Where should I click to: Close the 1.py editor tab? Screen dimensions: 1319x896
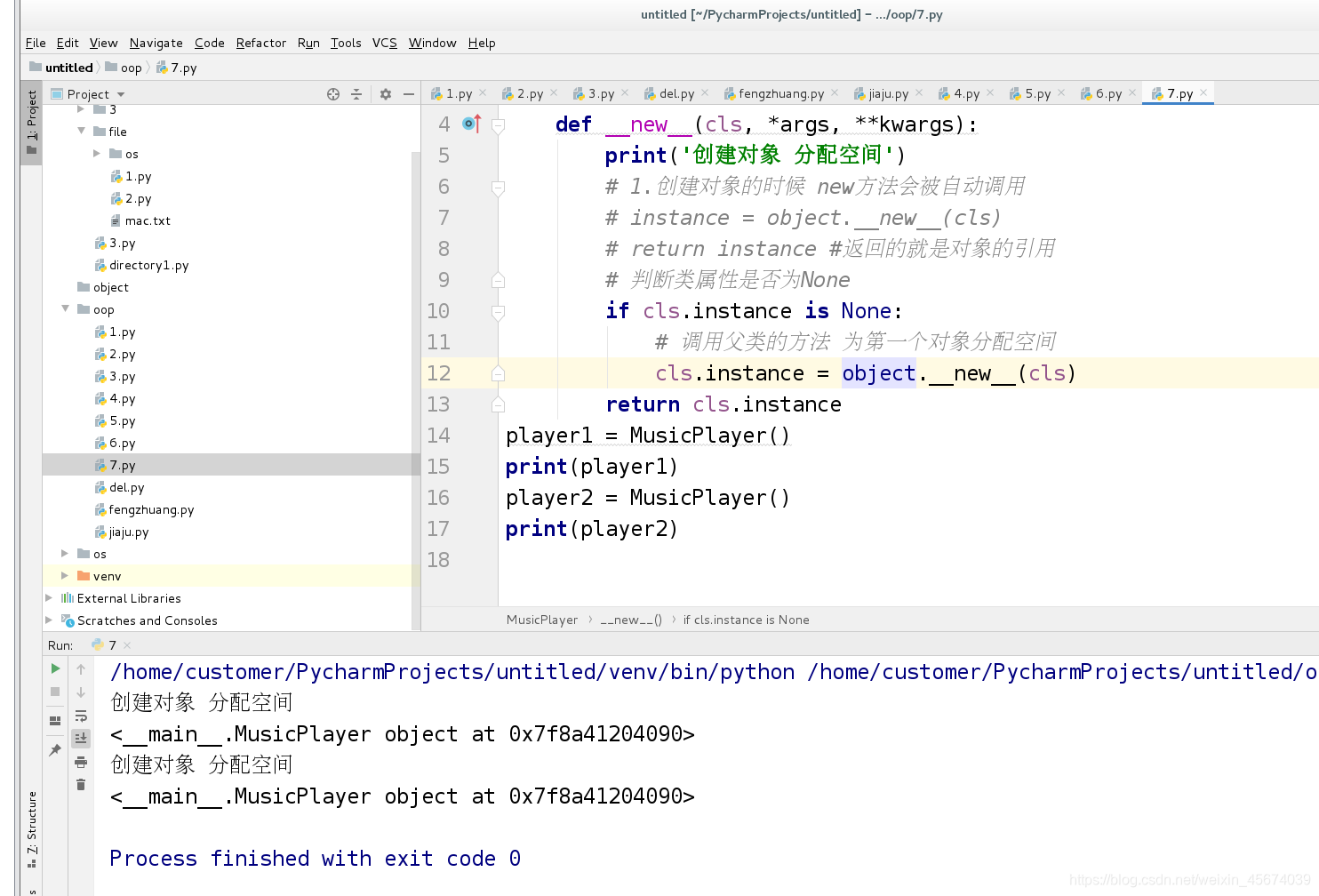[x=483, y=92]
